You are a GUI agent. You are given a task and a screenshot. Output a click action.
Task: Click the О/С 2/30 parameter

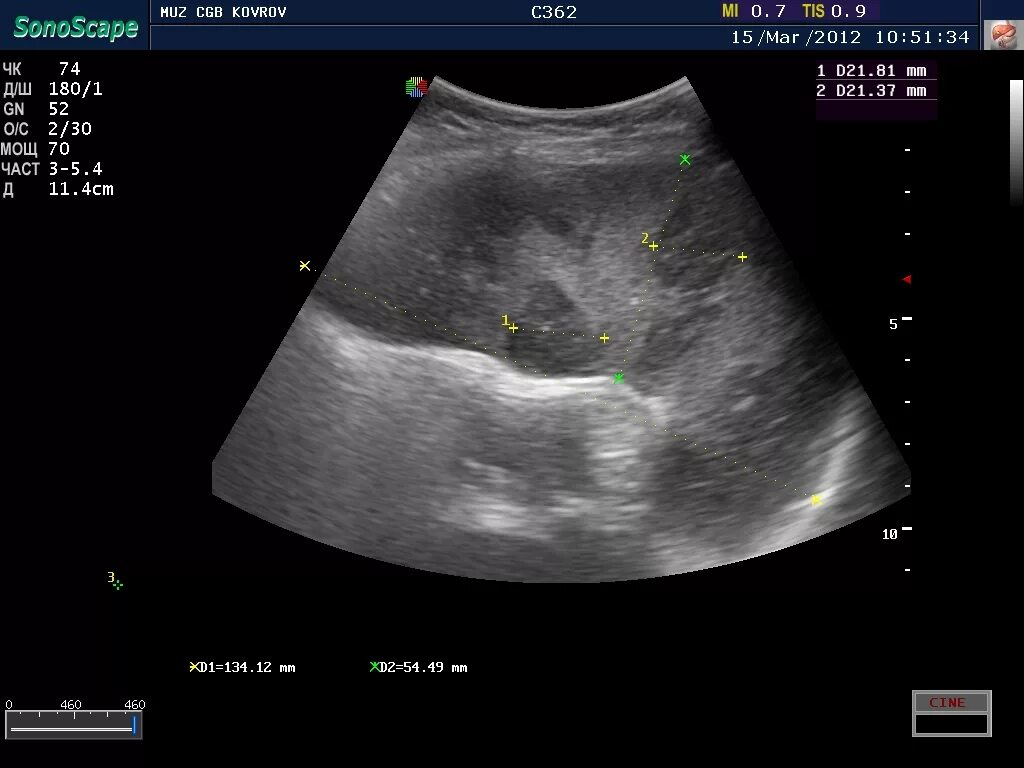tap(47, 129)
